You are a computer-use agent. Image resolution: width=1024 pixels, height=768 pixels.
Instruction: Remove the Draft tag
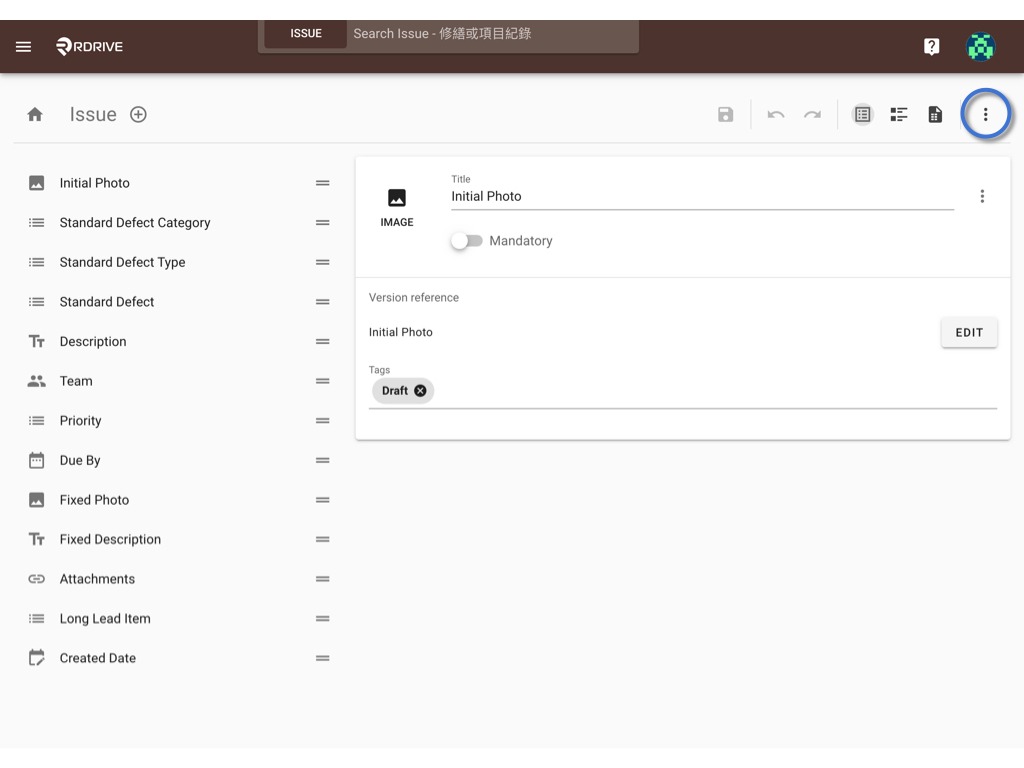click(421, 391)
